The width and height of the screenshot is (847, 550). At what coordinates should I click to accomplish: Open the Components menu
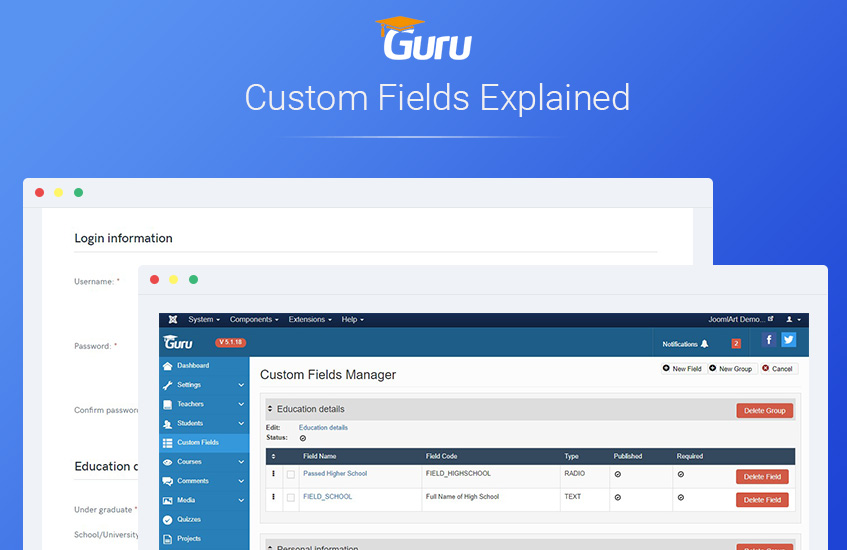[254, 320]
